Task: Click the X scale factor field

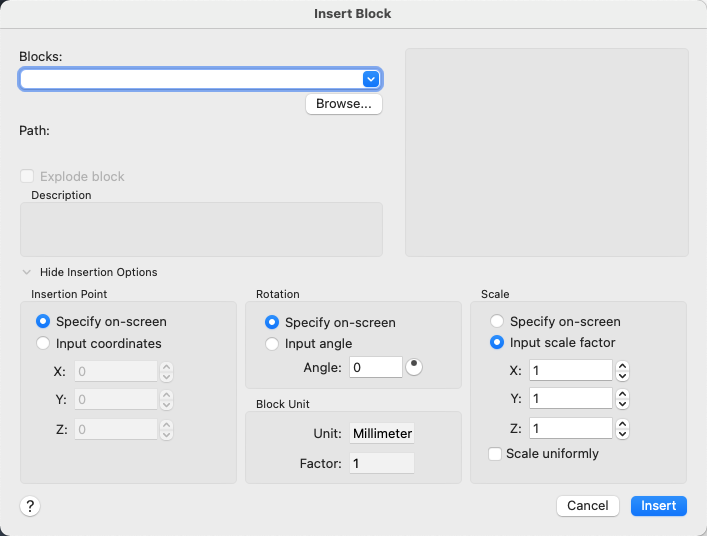Action: [570, 371]
